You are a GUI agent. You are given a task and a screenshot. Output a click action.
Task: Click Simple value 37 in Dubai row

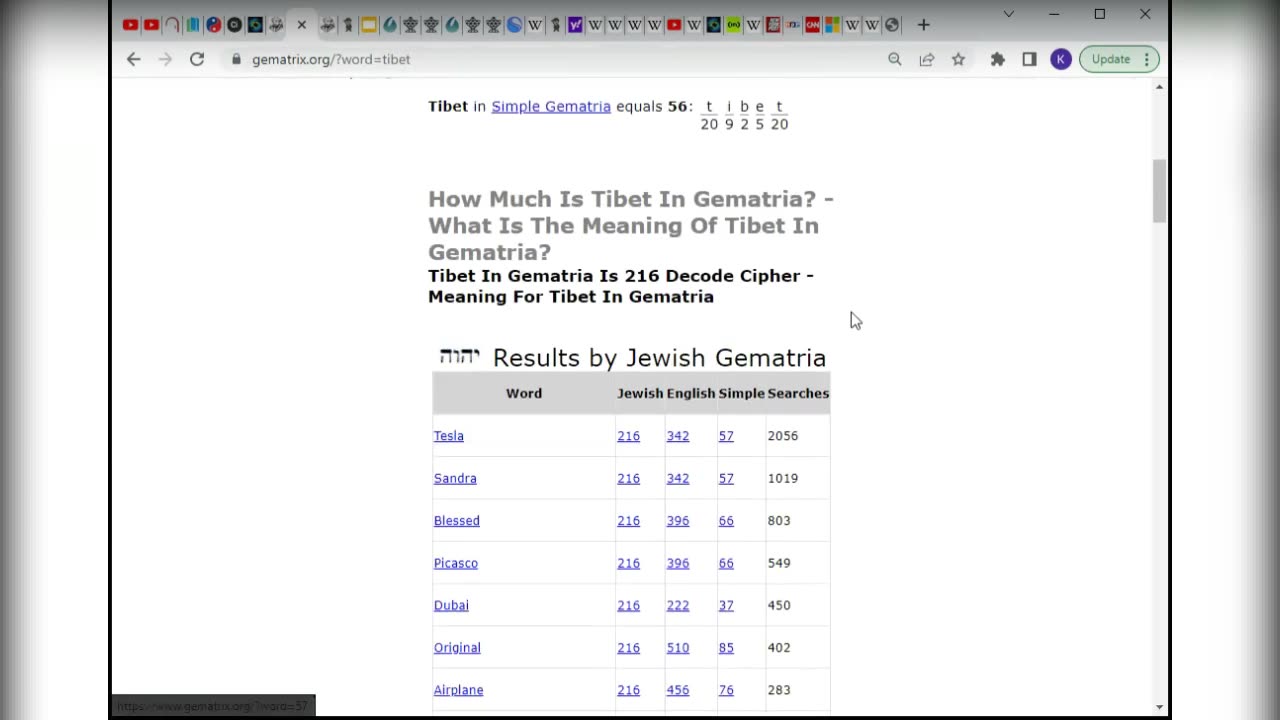pos(726,605)
